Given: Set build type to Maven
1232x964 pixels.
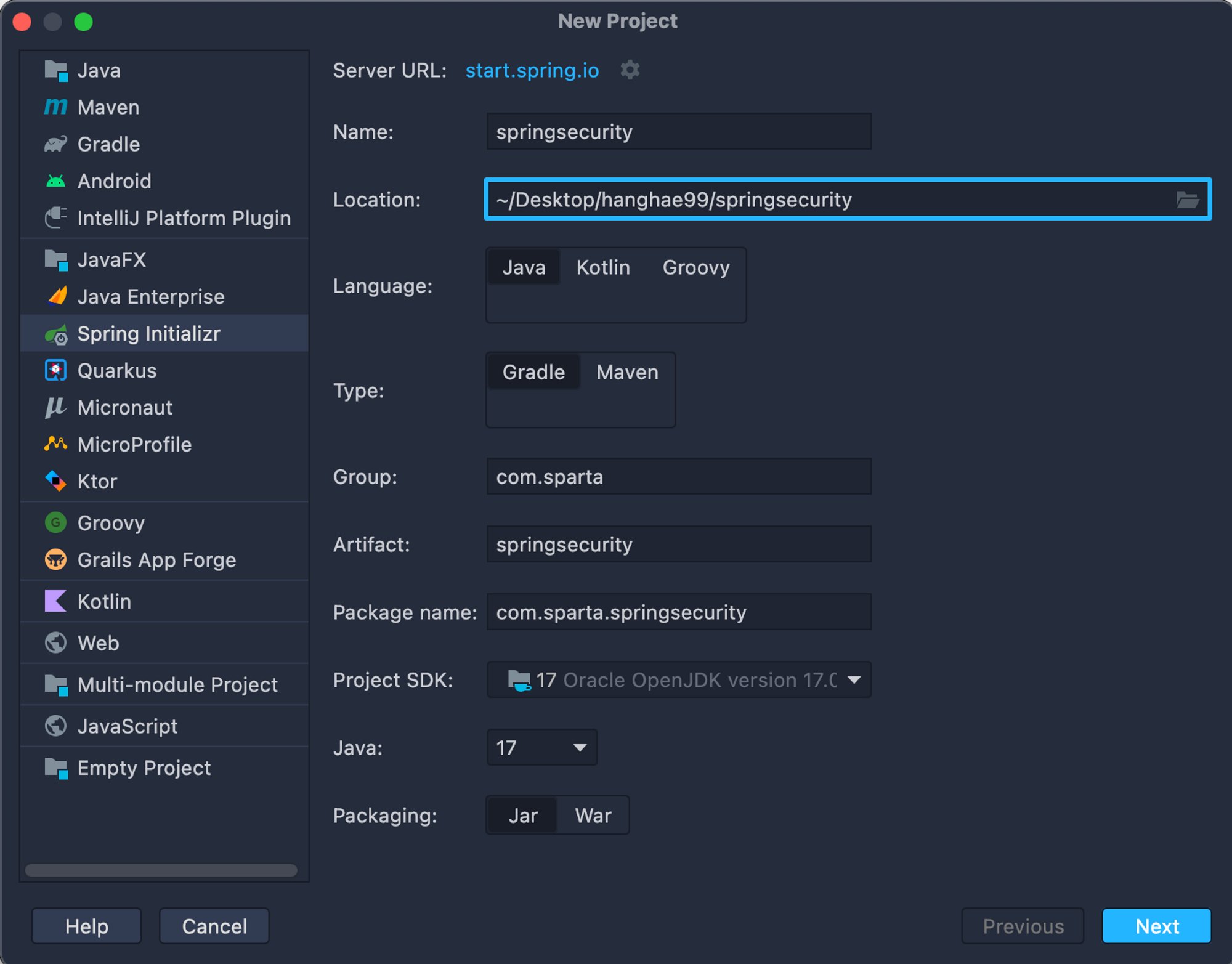Looking at the screenshot, I should click(x=626, y=372).
